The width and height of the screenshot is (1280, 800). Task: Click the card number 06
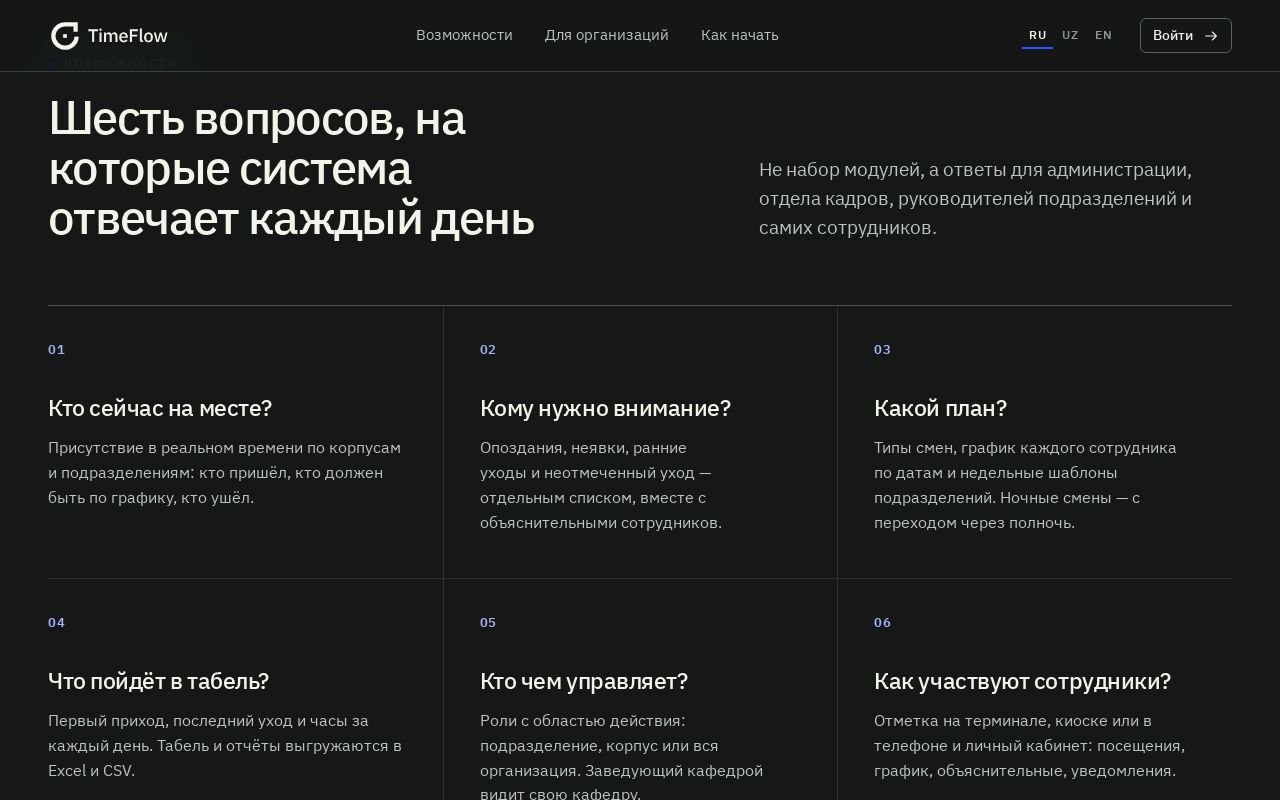tap(882, 622)
